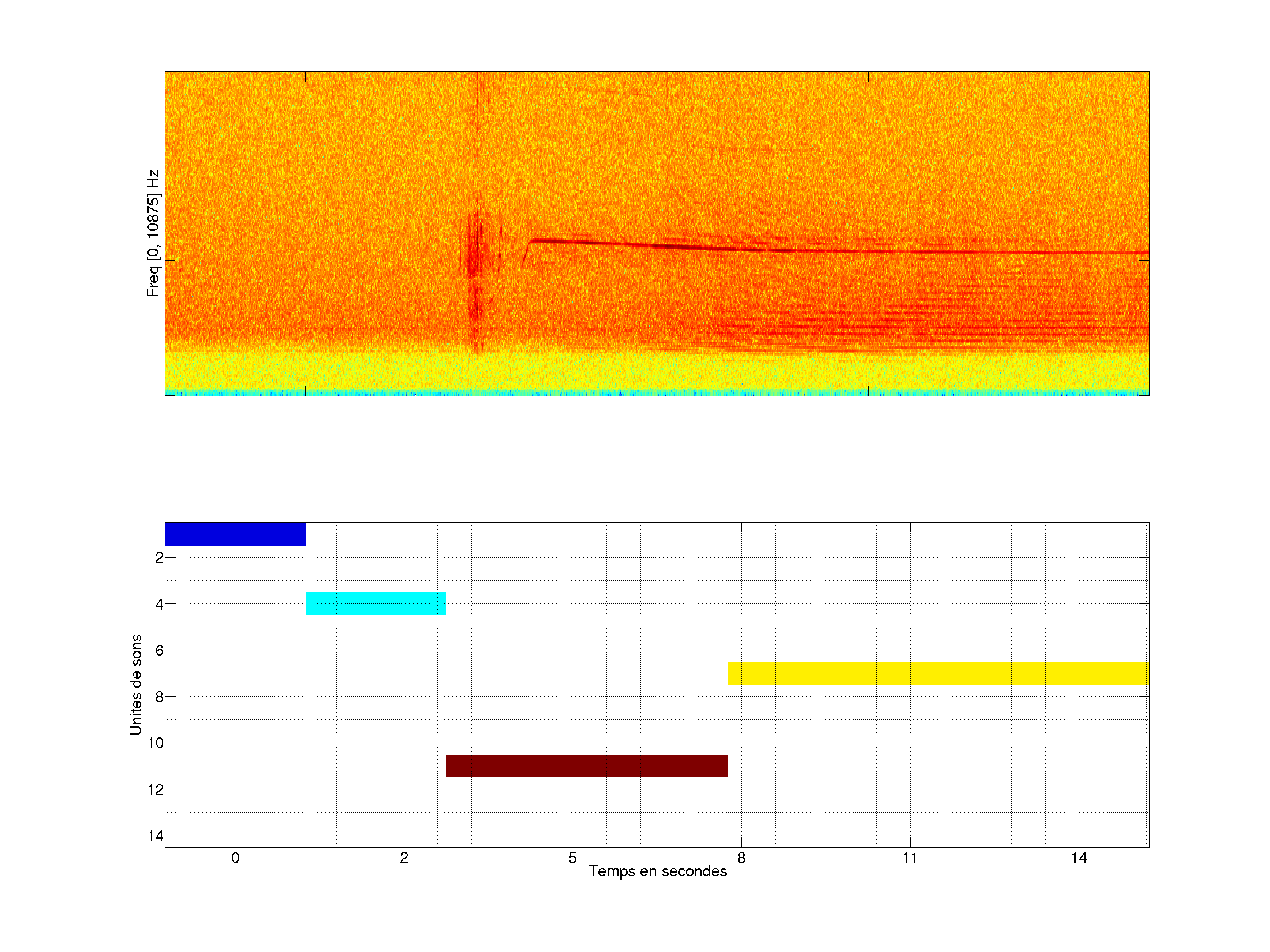Viewport: 1270px width, 952px height.
Task: Click the cyan sound unit bar
Action: click(x=376, y=603)
